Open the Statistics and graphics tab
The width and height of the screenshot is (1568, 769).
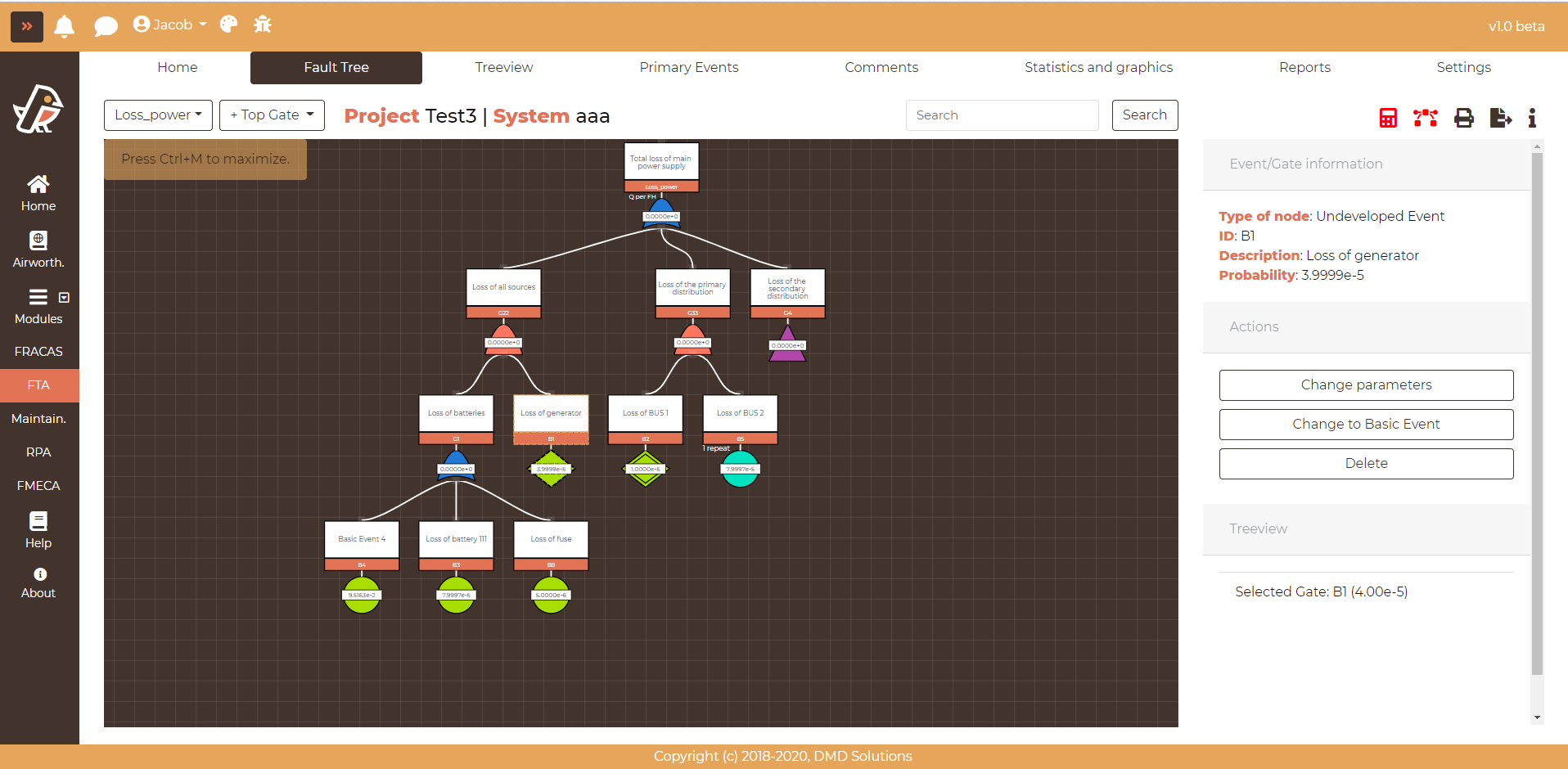pyautogui.click(x=1098, y=67)
